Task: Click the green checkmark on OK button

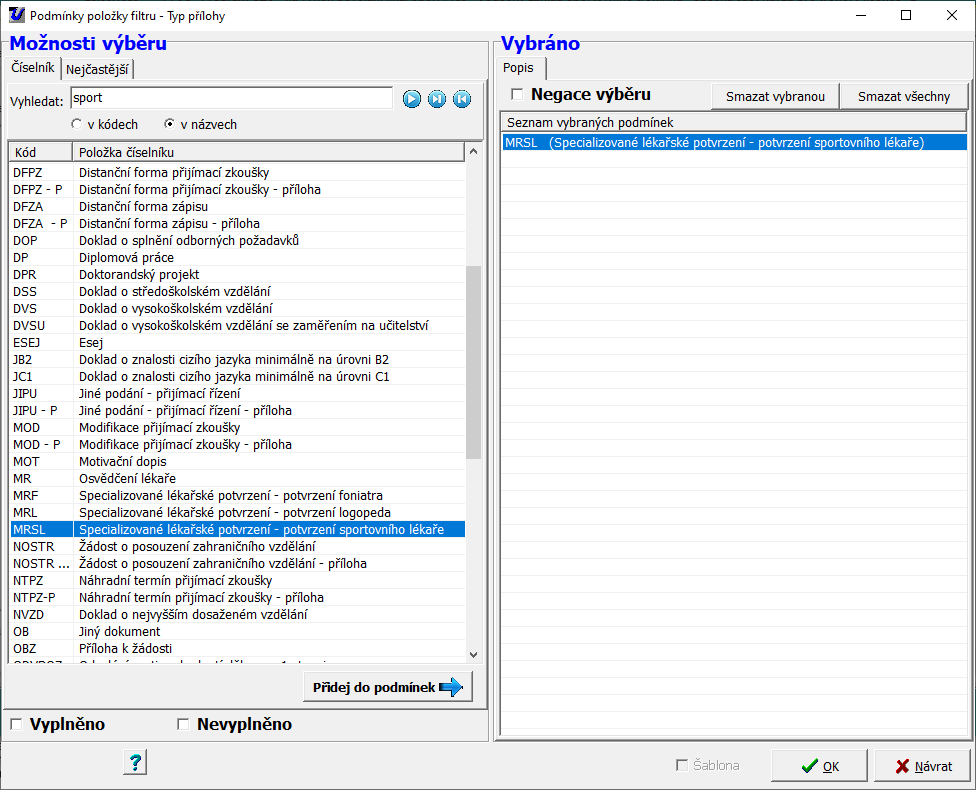Action: point(810,766)
